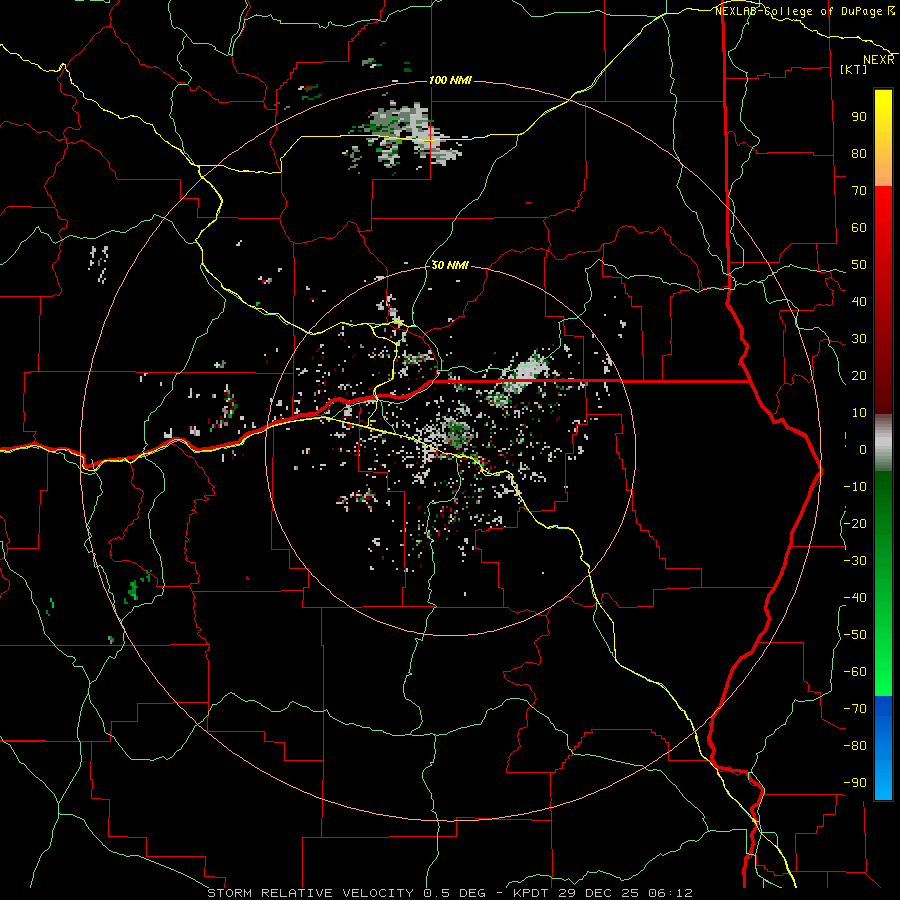Viewport: 900px width, 900px height.
Task: Click the 10 value on velocity scale
Action: pos(859,413)
